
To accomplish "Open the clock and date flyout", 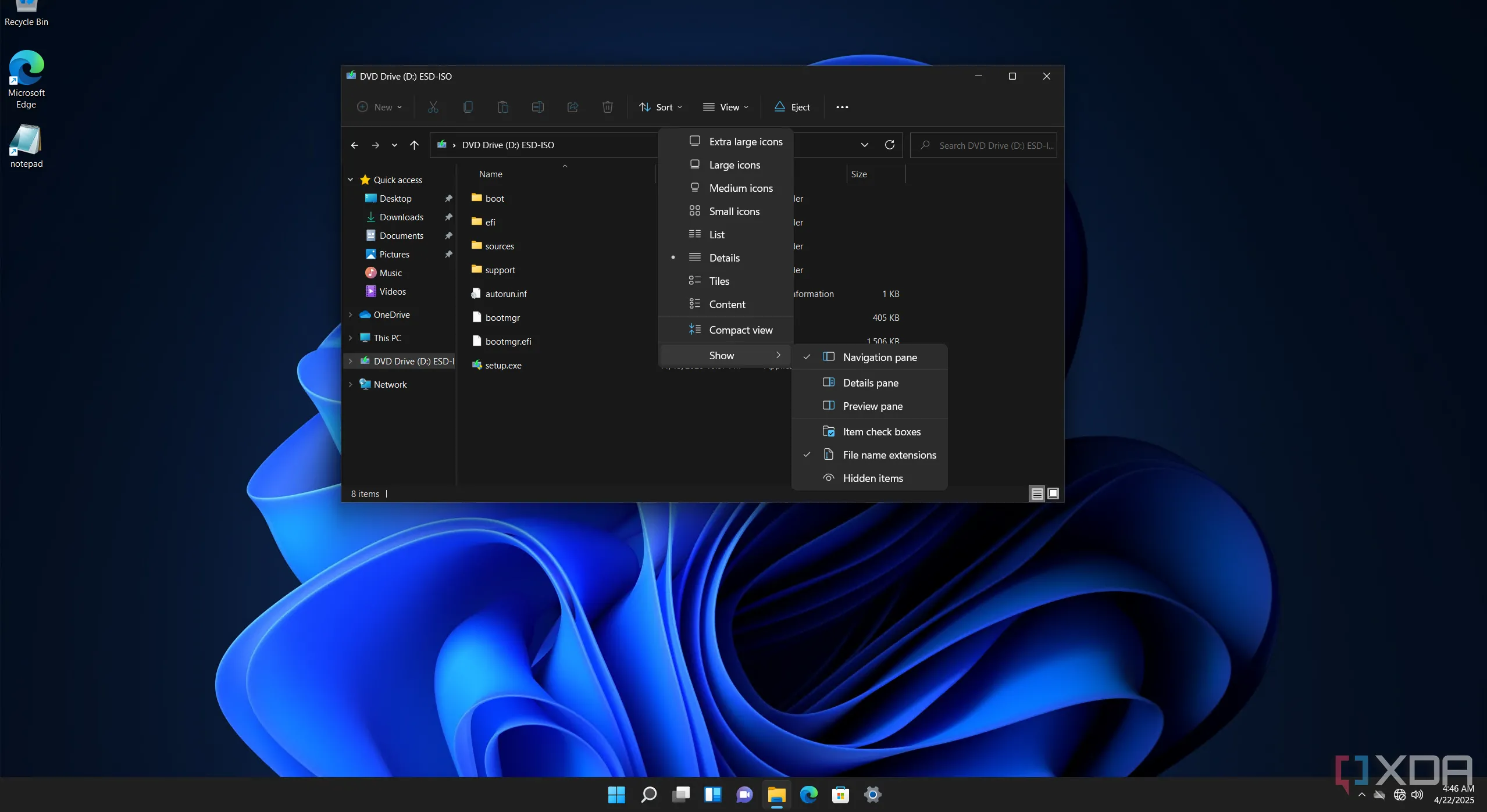I will [x=1454, y=795].
